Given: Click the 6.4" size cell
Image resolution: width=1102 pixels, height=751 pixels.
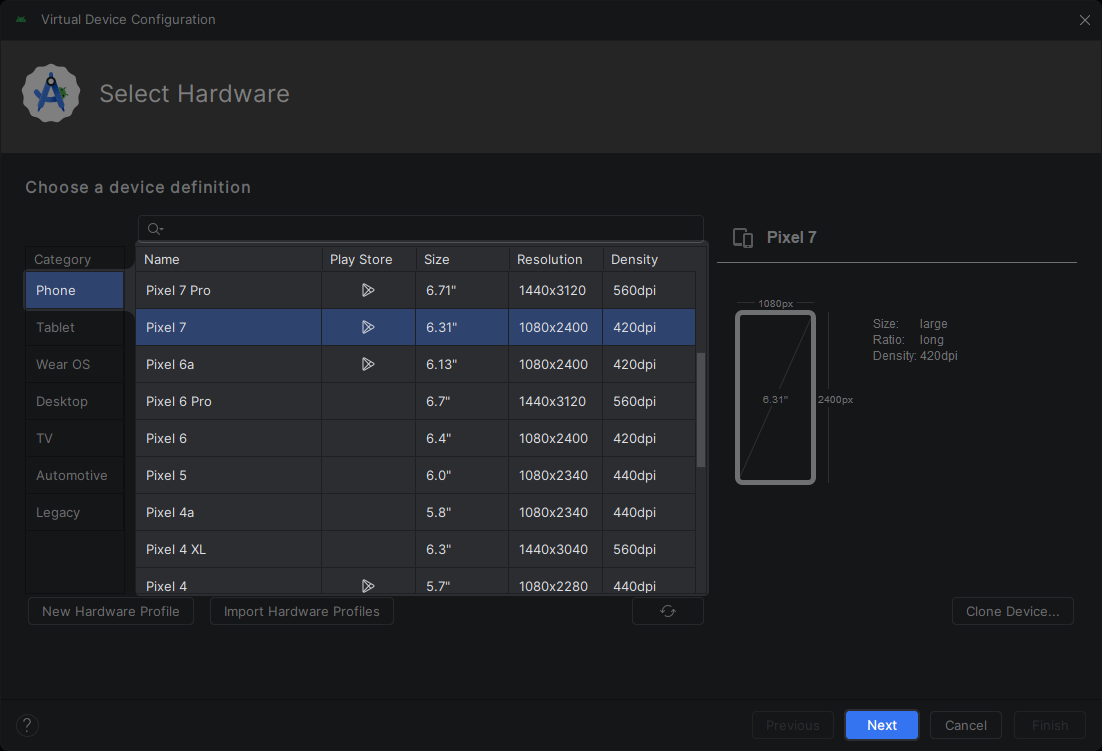Looking at the screenshot, I should tap(462, 438).
